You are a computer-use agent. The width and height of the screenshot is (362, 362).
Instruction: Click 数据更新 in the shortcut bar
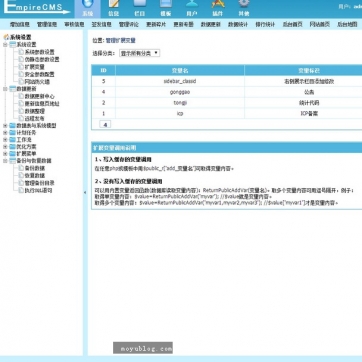coord(211,24)
